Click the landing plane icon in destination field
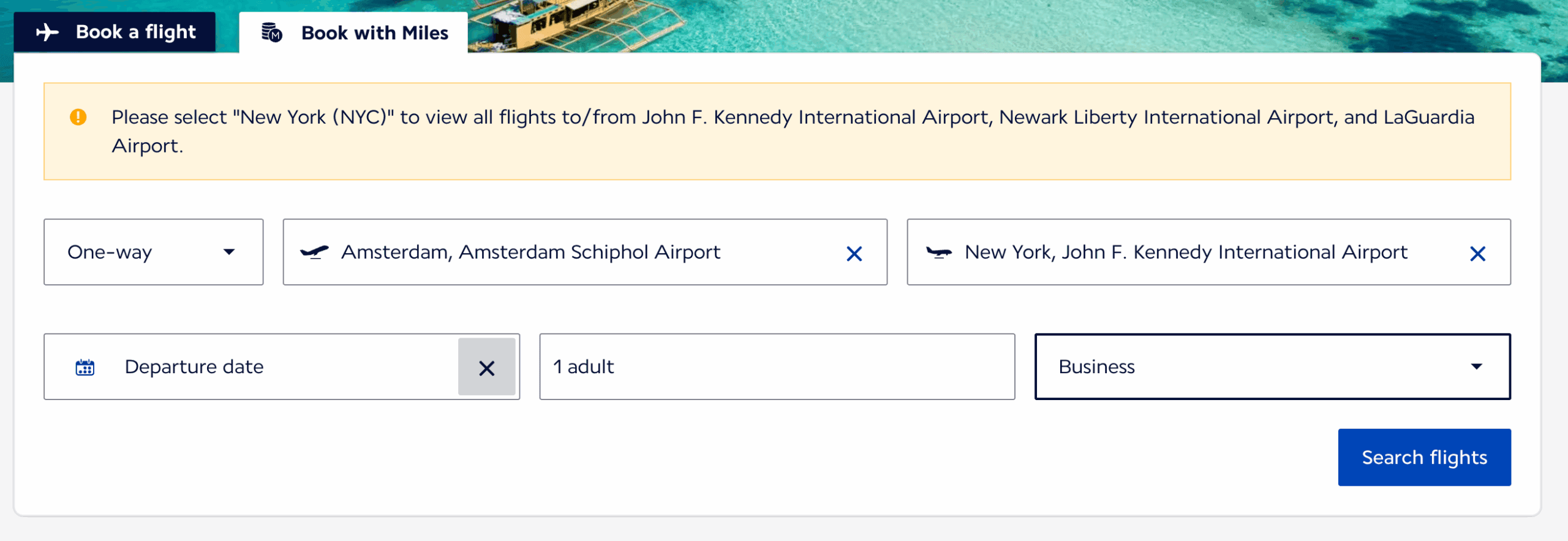The image size is (1568, 541). point(938,252)
